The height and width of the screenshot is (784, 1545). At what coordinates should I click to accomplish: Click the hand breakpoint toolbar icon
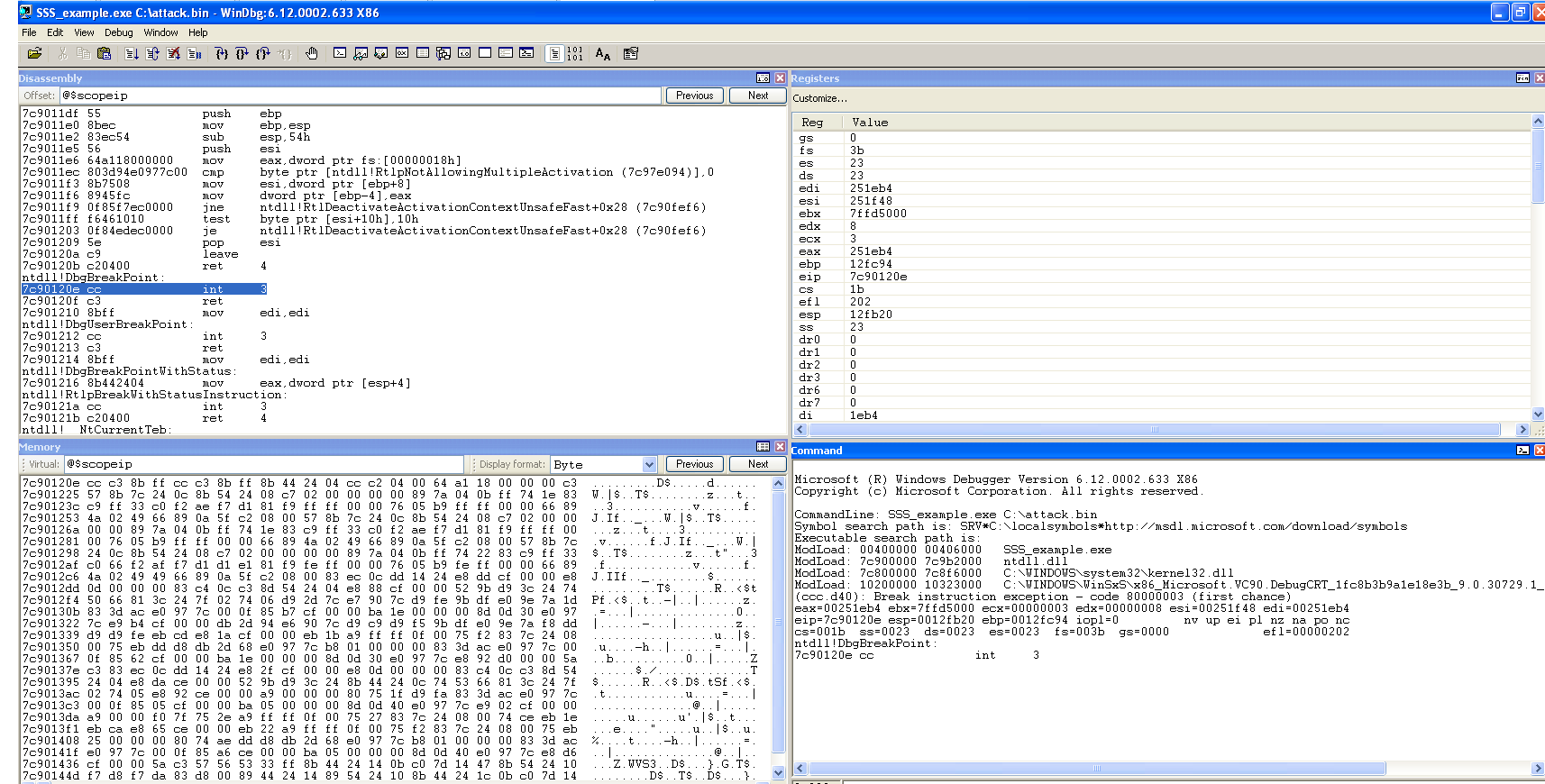(312, 54)
